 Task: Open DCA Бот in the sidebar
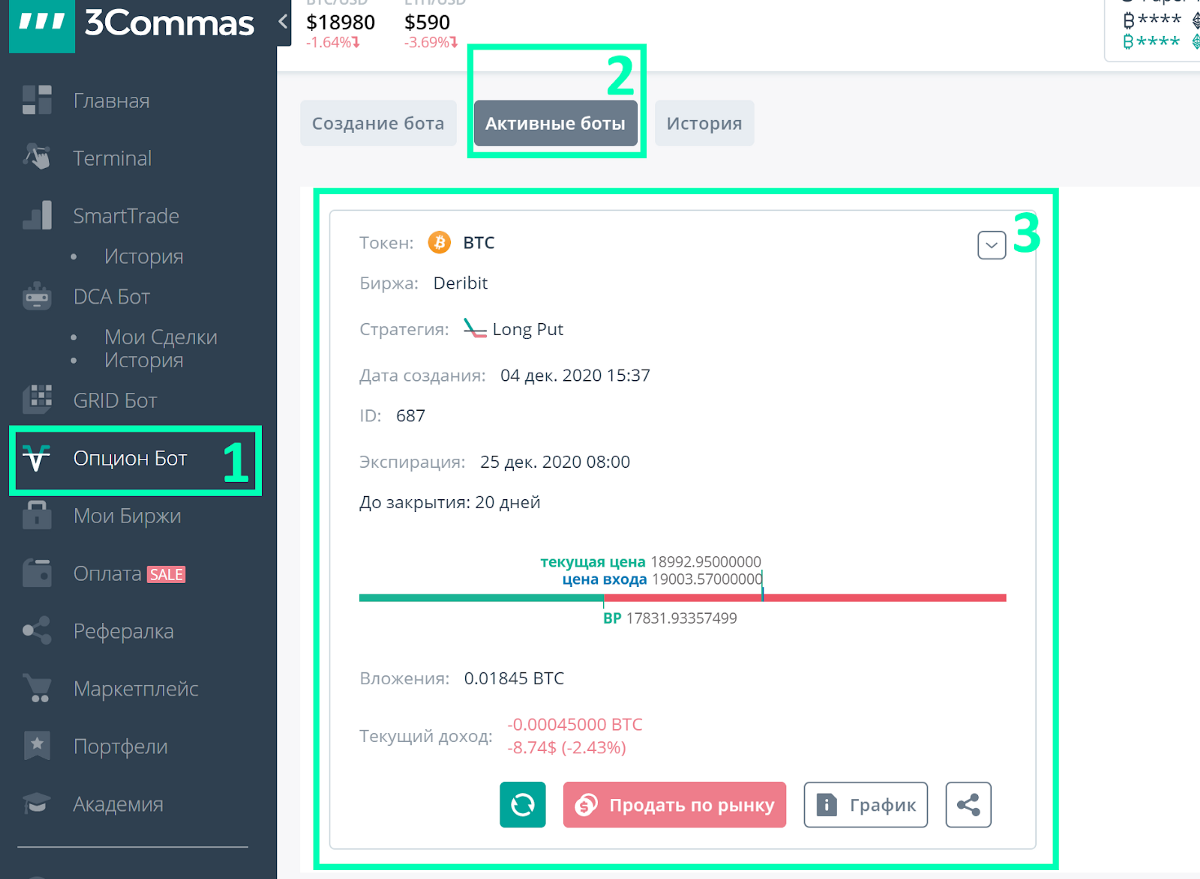tap(111, 297)
